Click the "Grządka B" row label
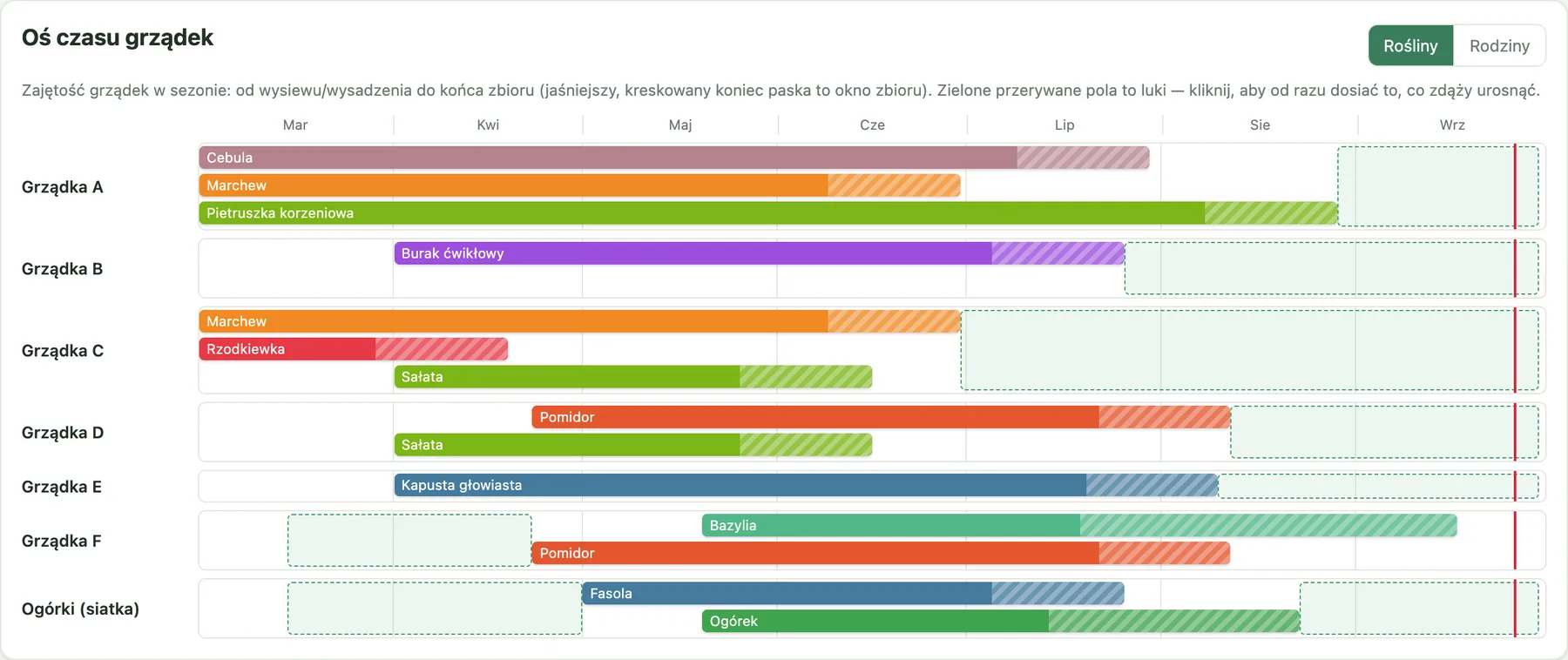This screenshot has height=660, width=1568. point(63,269)
